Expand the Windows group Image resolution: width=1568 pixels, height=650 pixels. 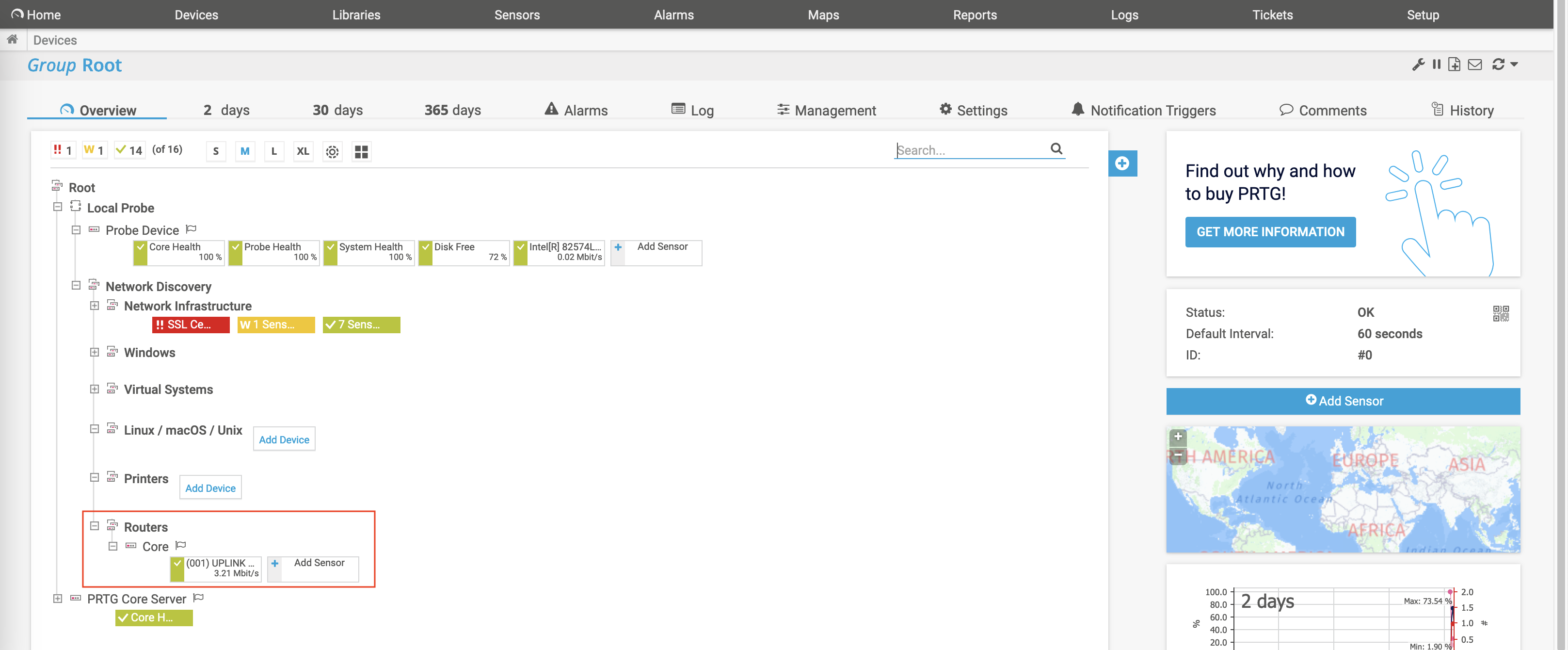click(95, 352)
